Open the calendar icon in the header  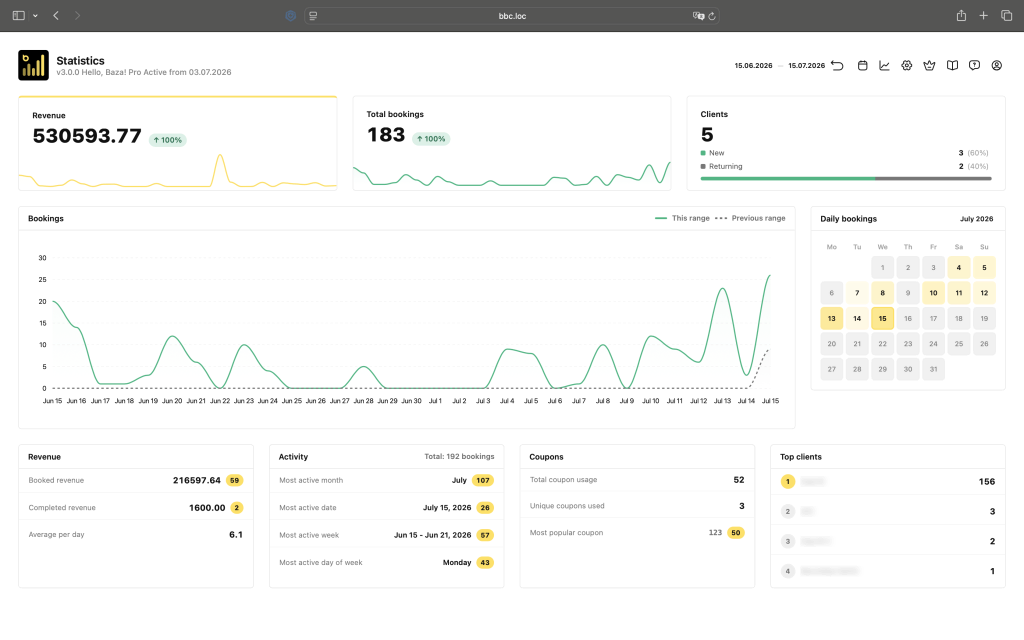pos(863,65)
